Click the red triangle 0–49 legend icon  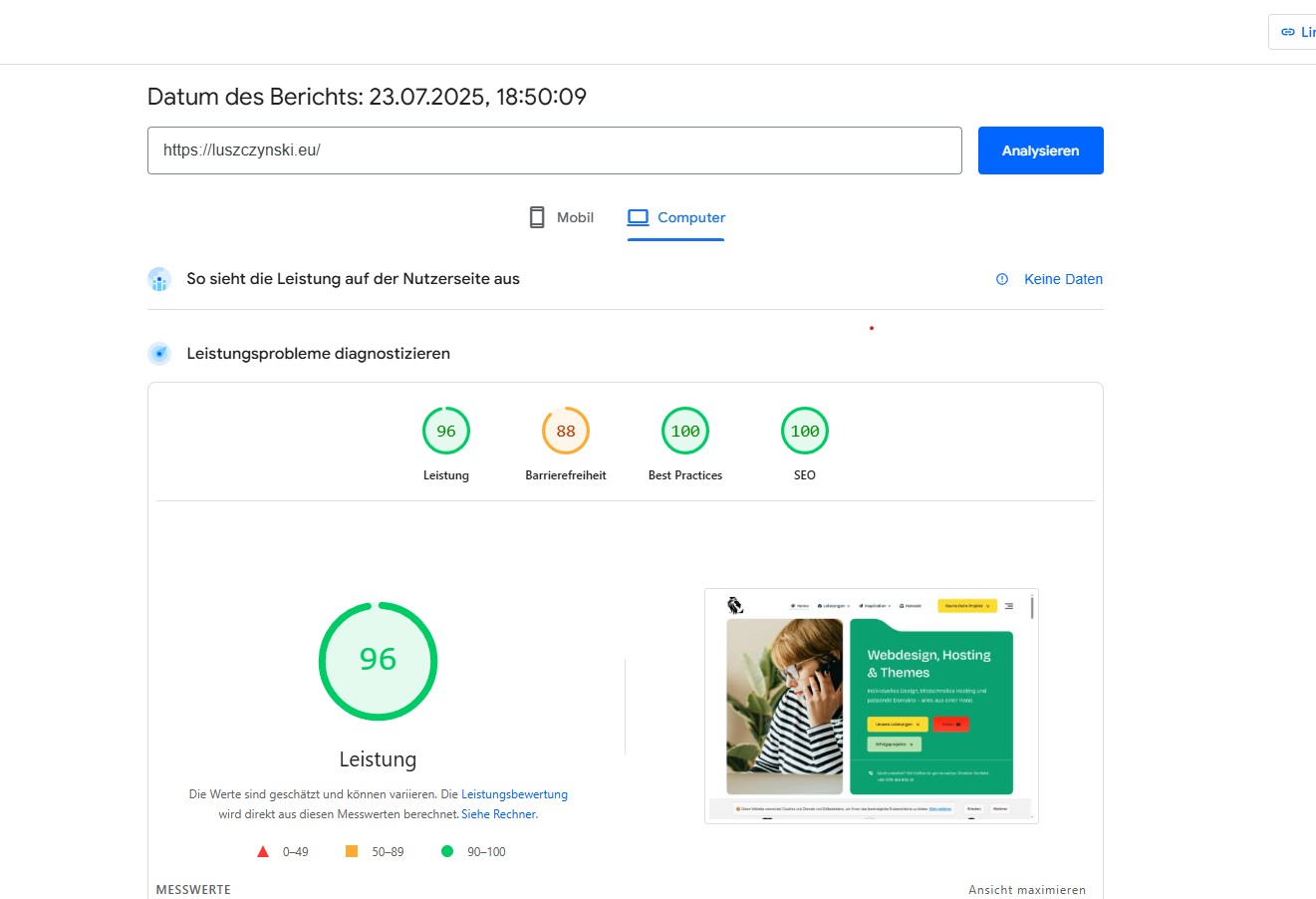coord(263,851)
